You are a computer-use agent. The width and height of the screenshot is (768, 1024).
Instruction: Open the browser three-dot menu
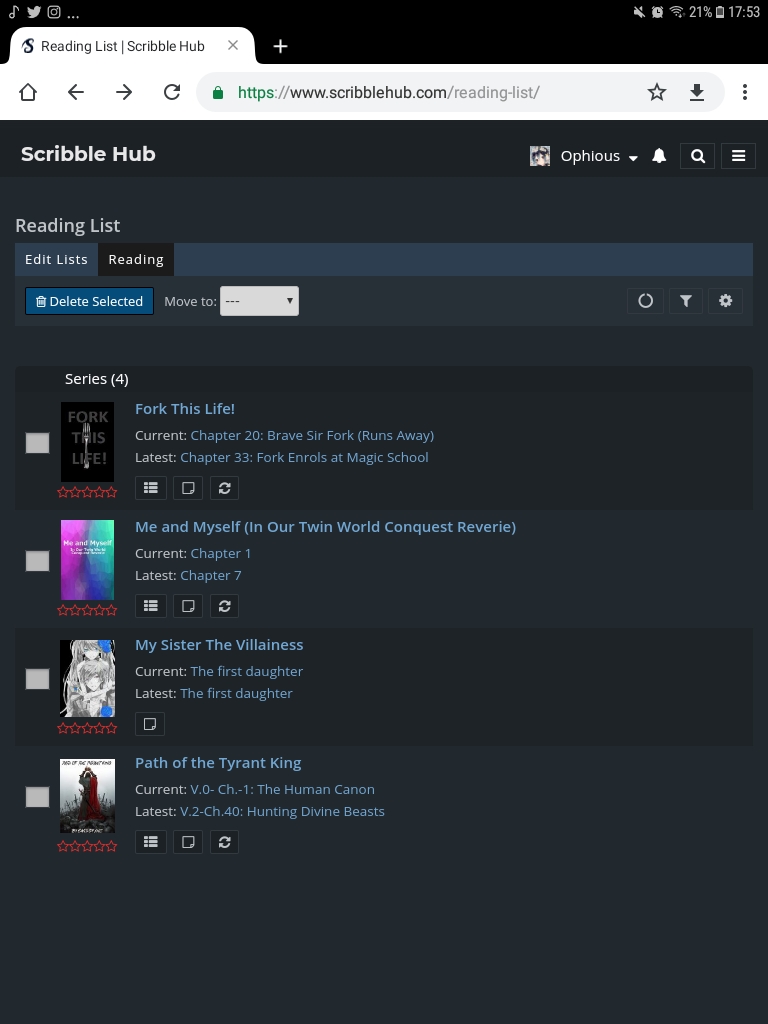pos(744,92)
